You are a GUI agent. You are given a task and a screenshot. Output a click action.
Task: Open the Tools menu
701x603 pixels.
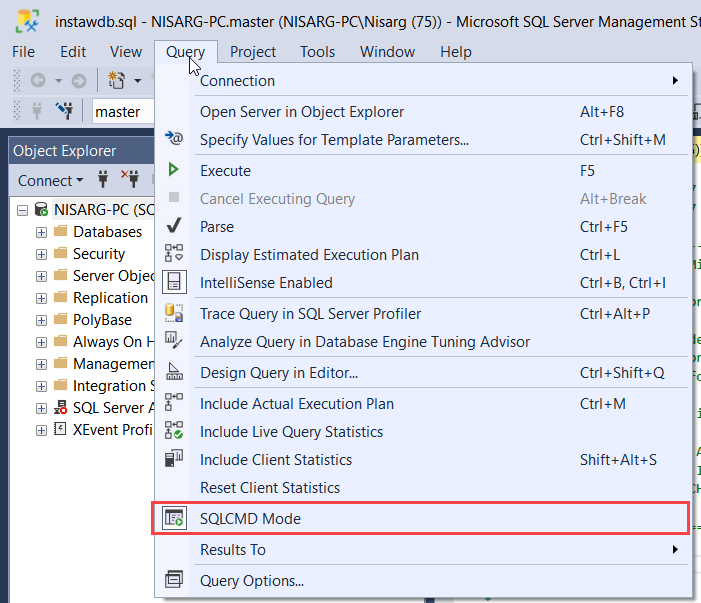coord(317,52)
